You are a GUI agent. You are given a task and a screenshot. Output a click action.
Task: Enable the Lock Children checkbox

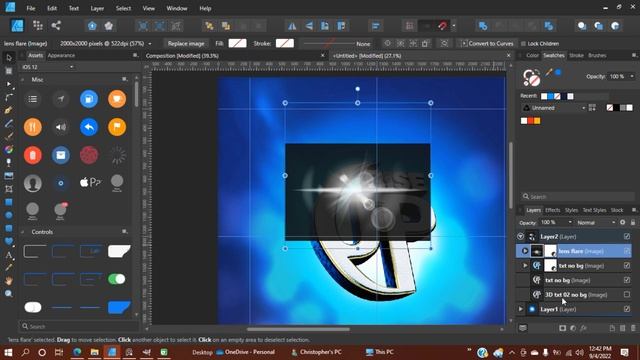pos(523,44)
